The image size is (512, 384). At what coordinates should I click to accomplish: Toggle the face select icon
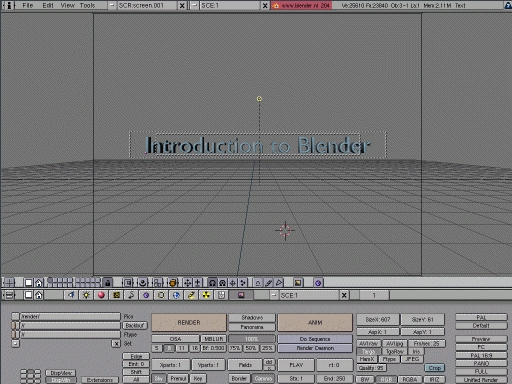279,283
